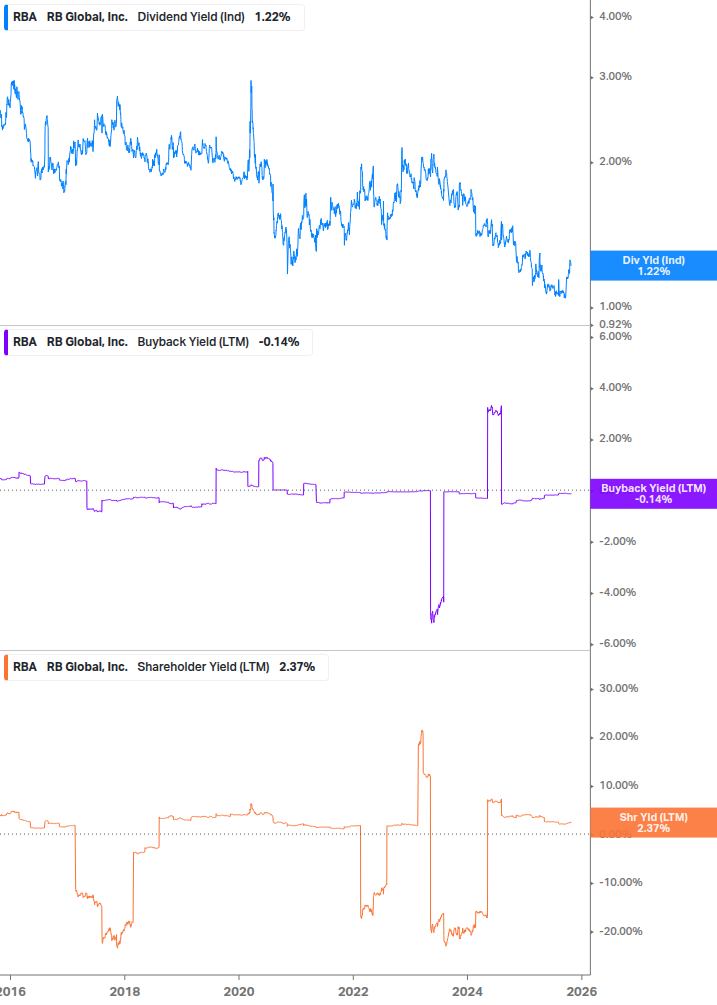Click the 2022 label on the time axis
The height and width of the screenshot is (1005, 717).
pos(354,991)
